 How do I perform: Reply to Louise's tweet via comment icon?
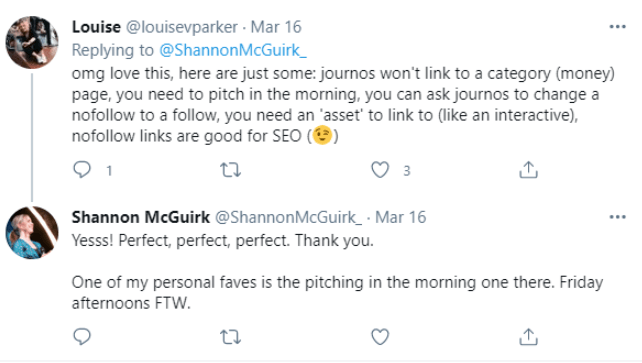[82, 169]
